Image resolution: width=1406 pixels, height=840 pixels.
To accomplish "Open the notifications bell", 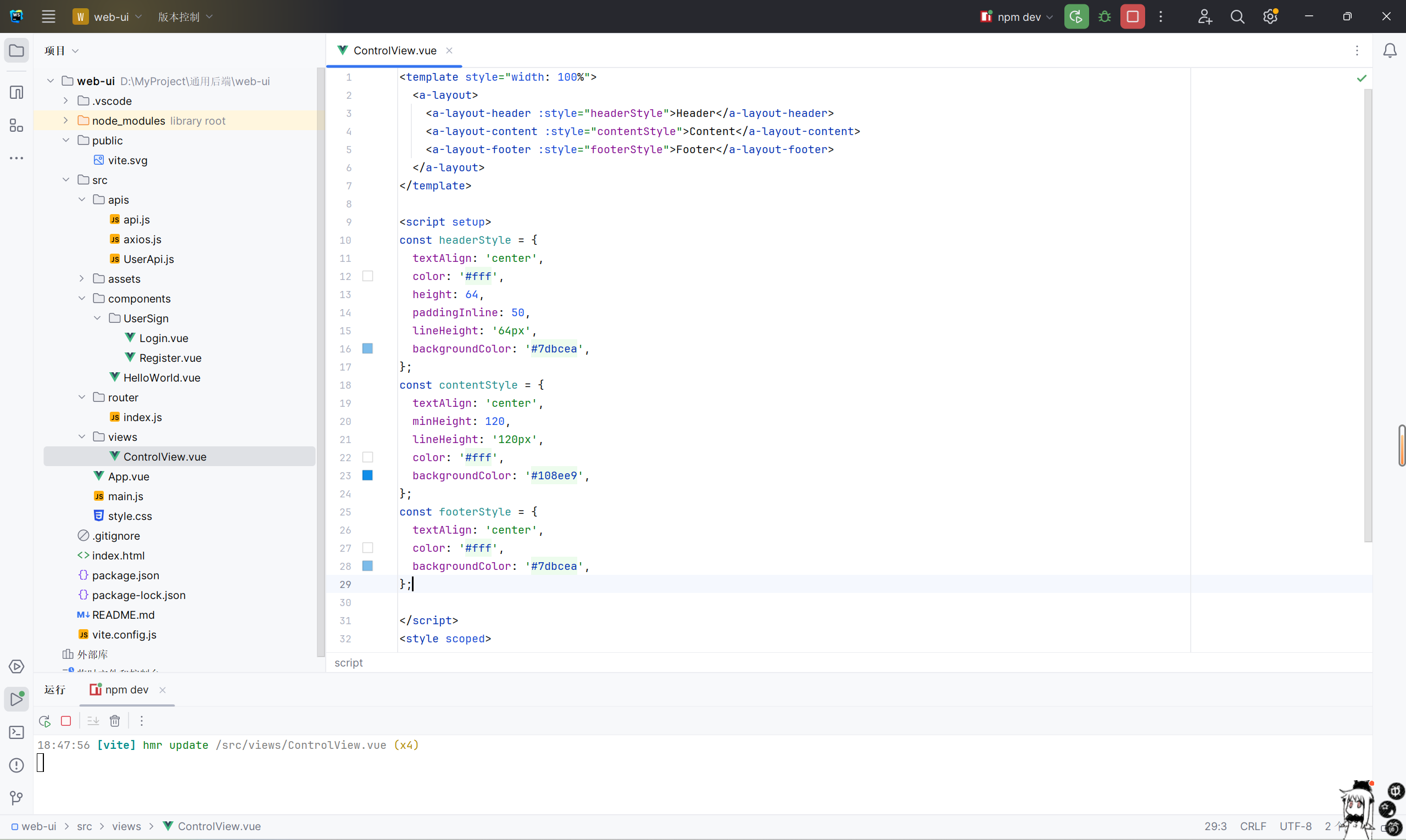I will (x=1390, y=51).
